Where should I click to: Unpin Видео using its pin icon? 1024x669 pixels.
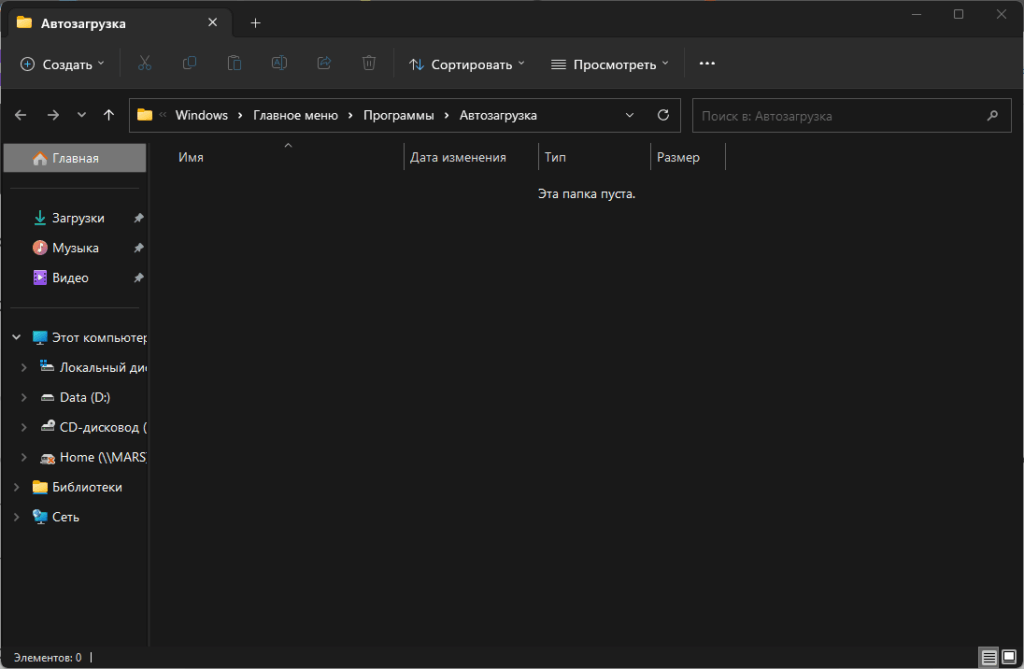(x=138, y=278)
